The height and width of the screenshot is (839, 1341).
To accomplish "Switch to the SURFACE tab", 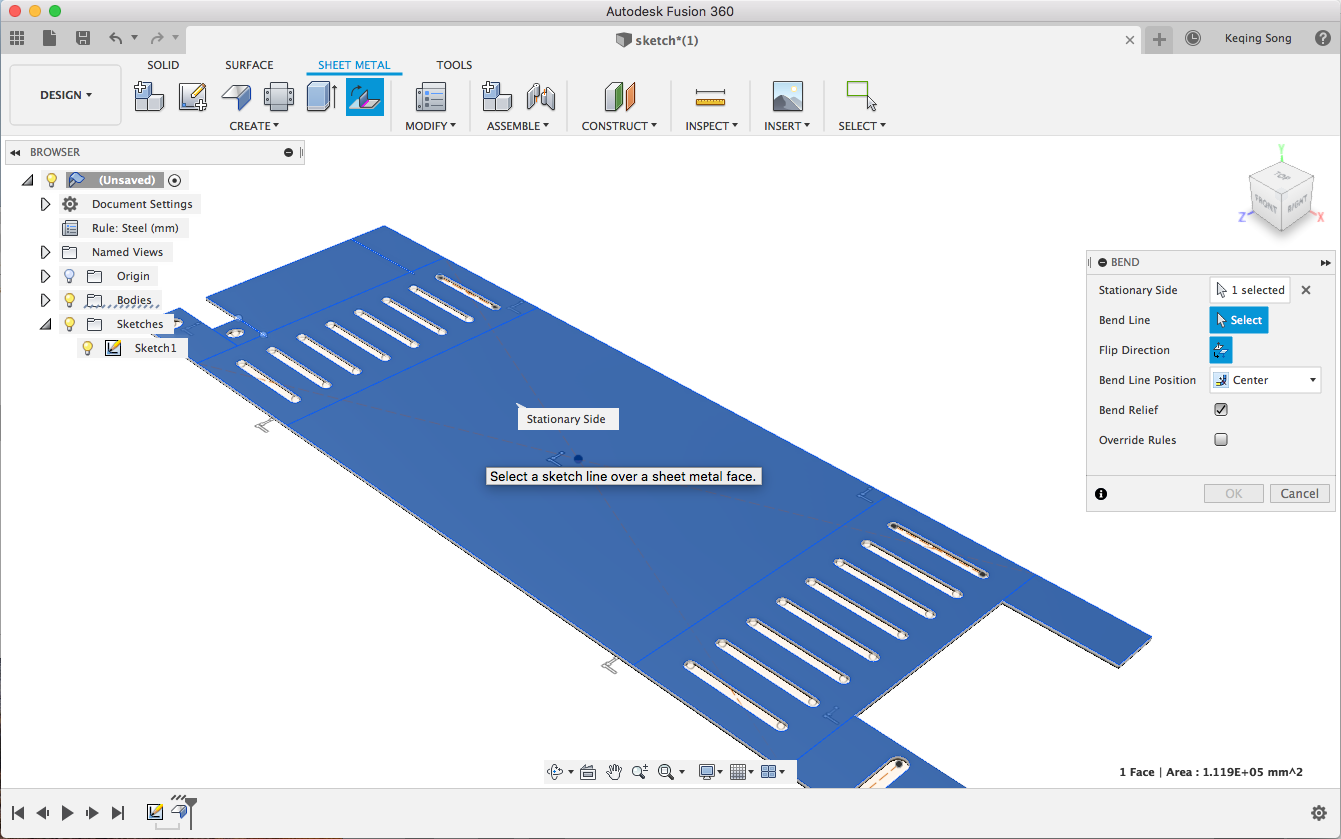I will point(249,65).
